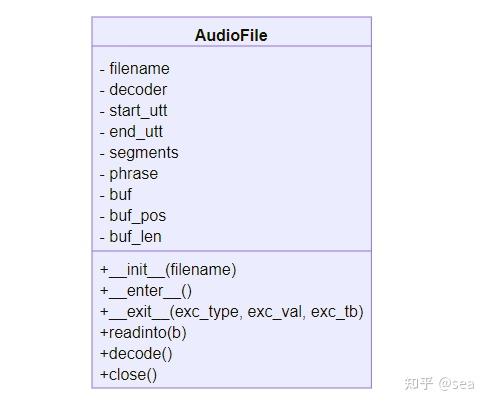Viewport: 487px width, 405px height.
Task: Click the readinto(b) method
Action: 143,333
